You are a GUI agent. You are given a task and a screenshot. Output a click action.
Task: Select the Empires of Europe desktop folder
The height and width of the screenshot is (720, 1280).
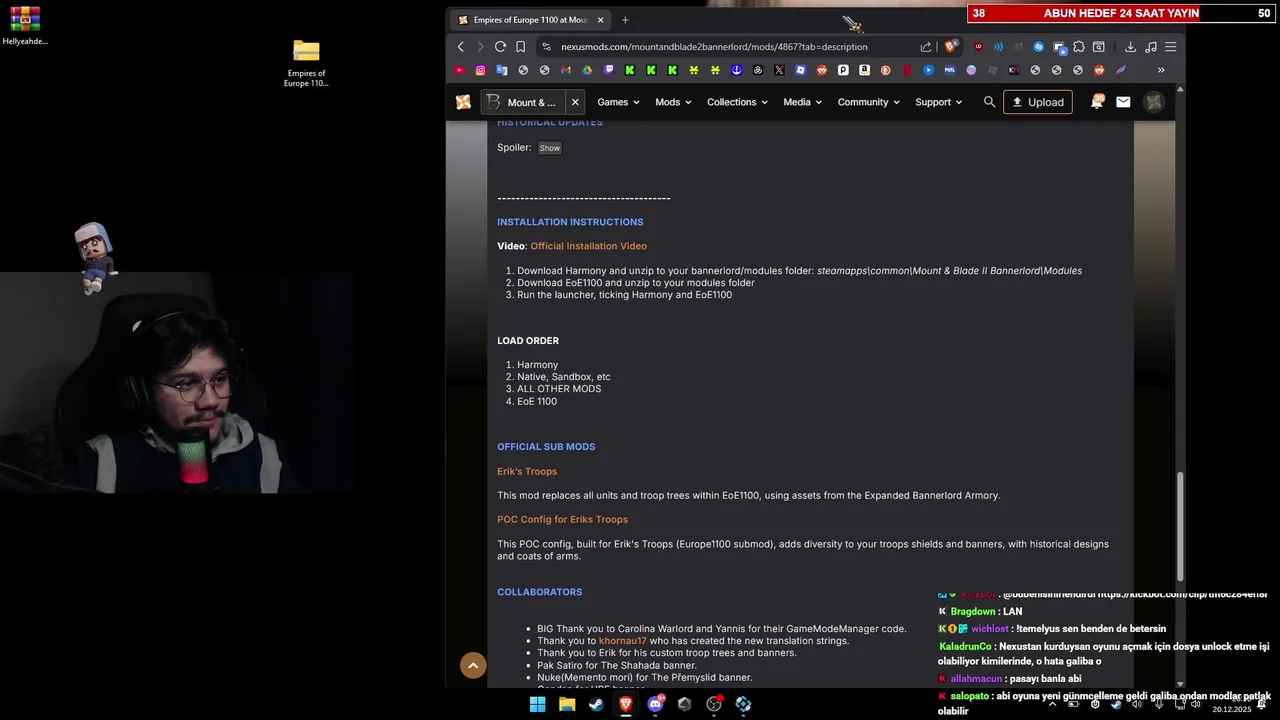tap(306, 63)
